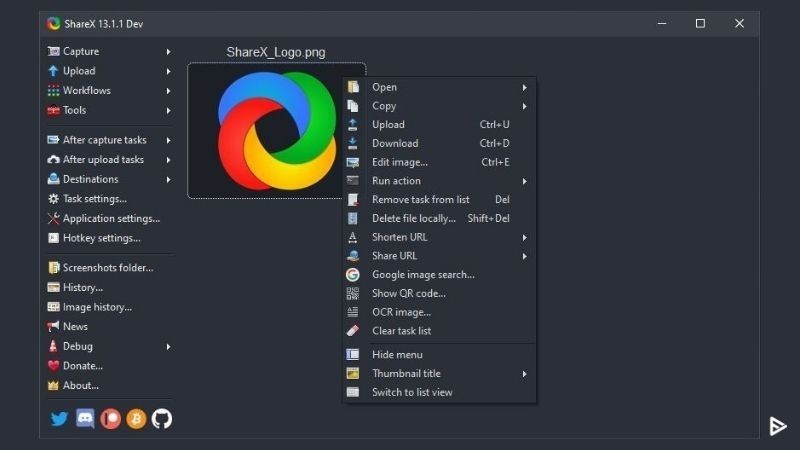Viewport: 800px width, 450px height.
Task: Click the Google image search icon
Action: click(x=353, y=275)
